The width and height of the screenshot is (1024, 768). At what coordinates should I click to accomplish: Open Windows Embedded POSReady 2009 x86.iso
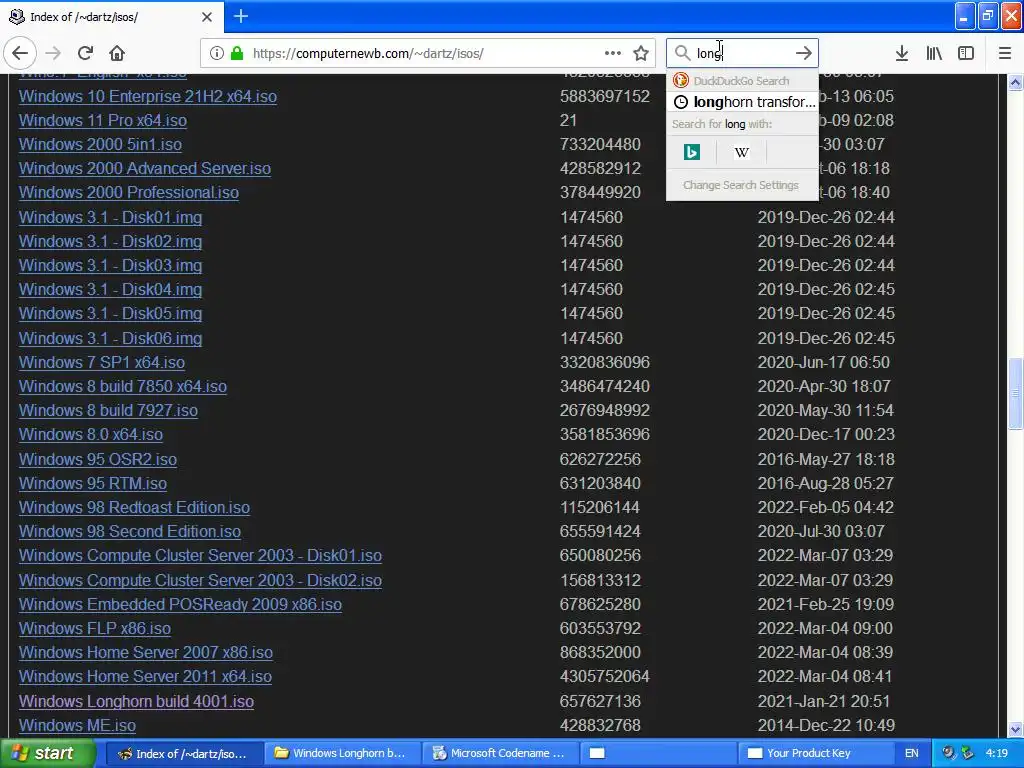pyautogui.click(x=180, y=604)
